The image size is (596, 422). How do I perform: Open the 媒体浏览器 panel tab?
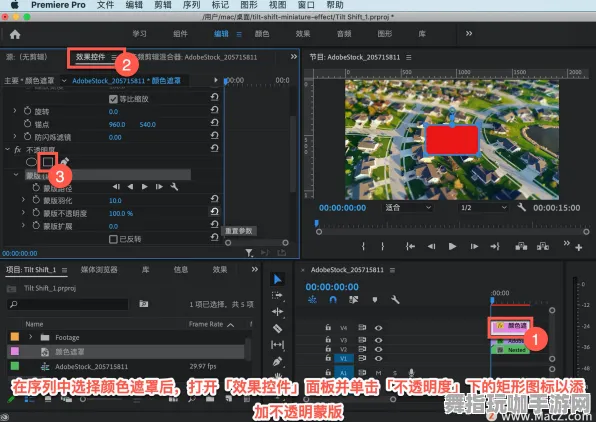99,270
